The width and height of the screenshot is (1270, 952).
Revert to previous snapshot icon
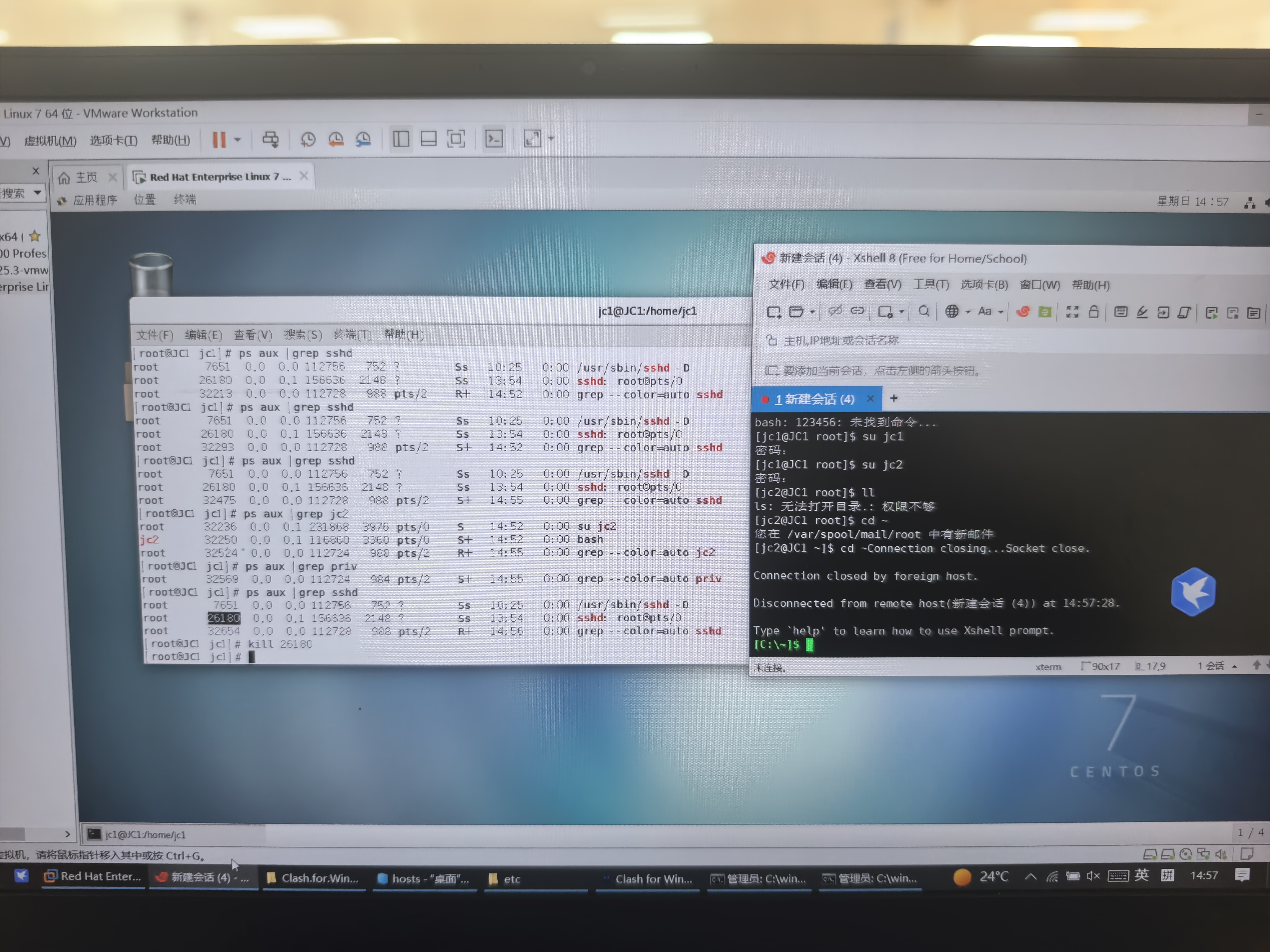coord(336,139)
